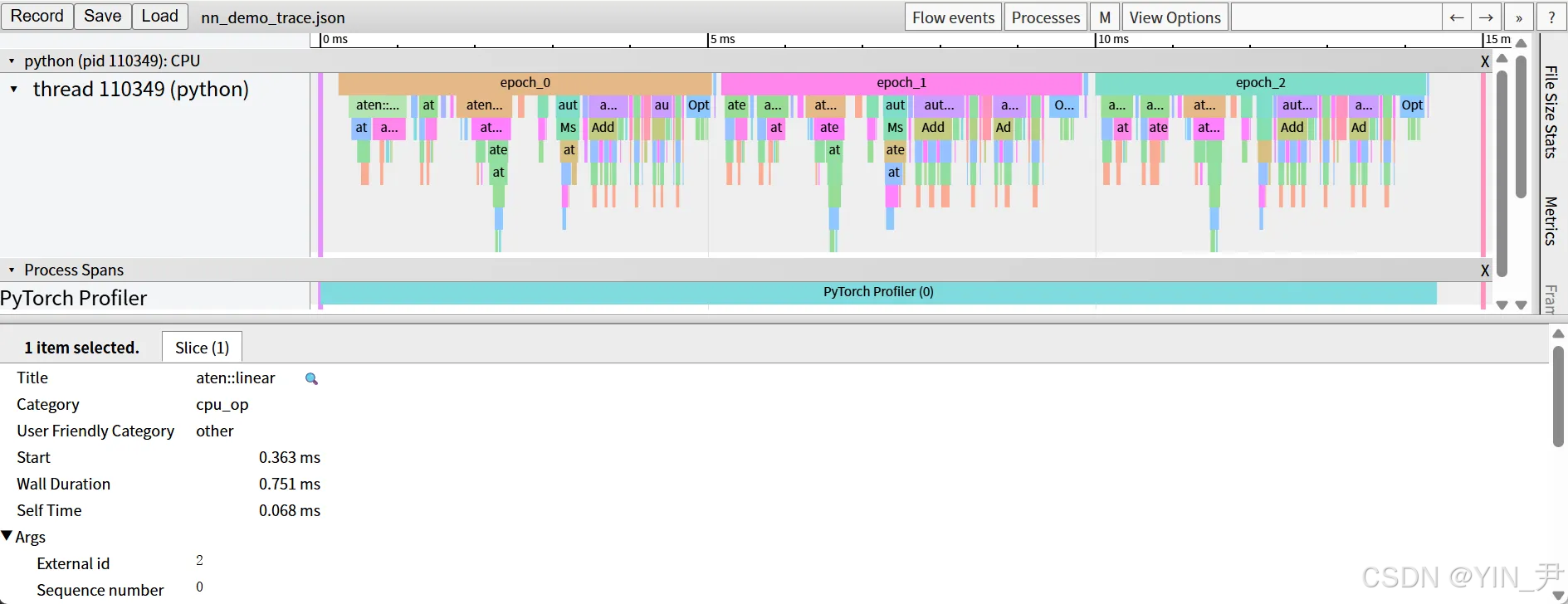This screenshot has height=604, width=1568.
Task: Click the nn_demo_trace.json file name
Action: coord(273,18)
